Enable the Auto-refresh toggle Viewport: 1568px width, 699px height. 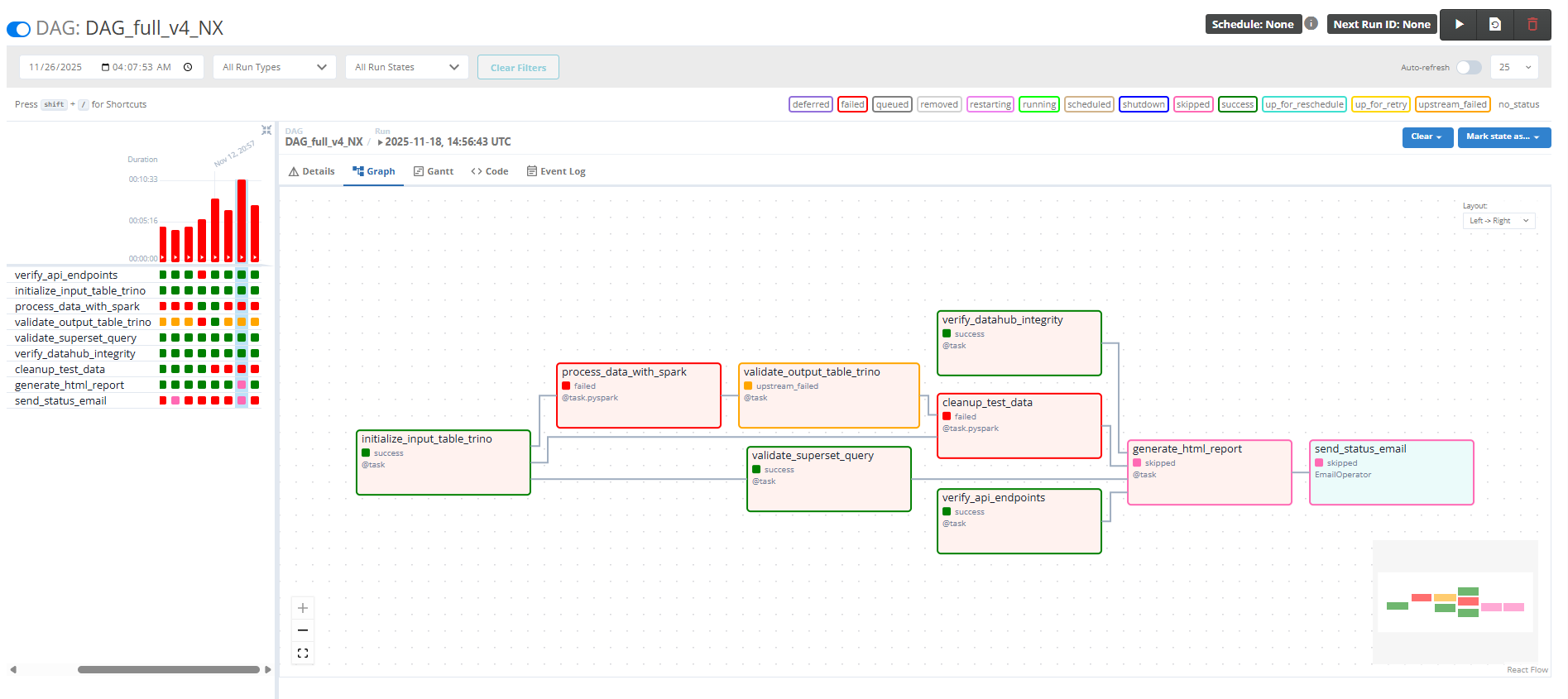[x=1469, y=67]
